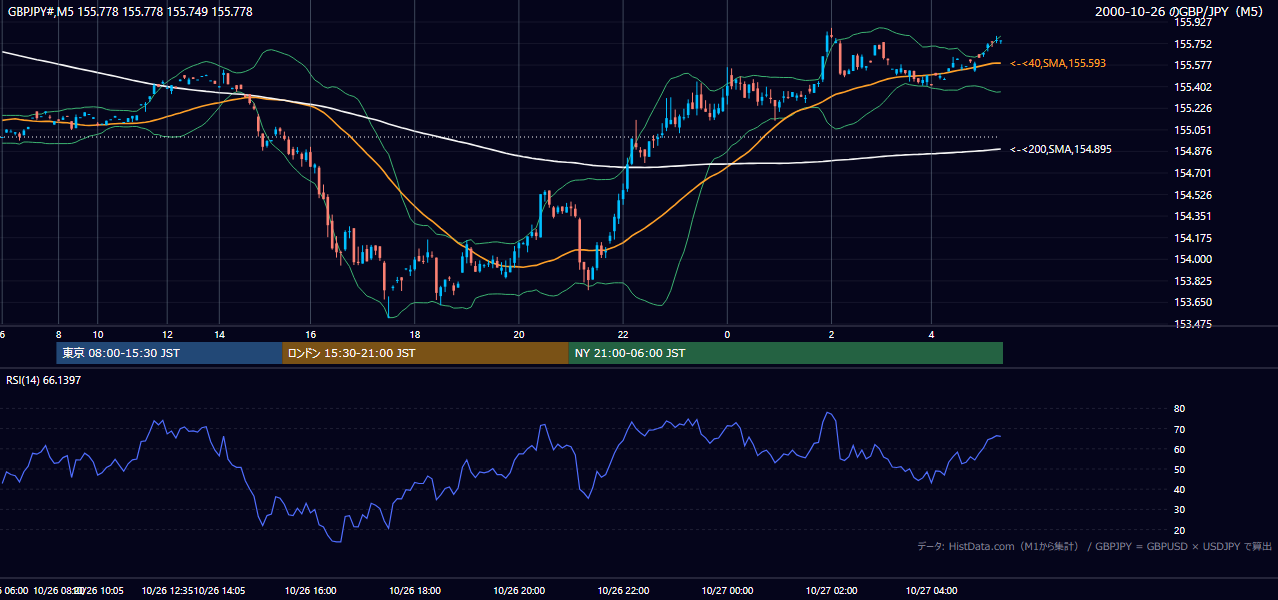Image resolution: width=1278 pixels, height=600 pixels.
Task: Click price axis value 154.000
Action: pos(1193,259)
